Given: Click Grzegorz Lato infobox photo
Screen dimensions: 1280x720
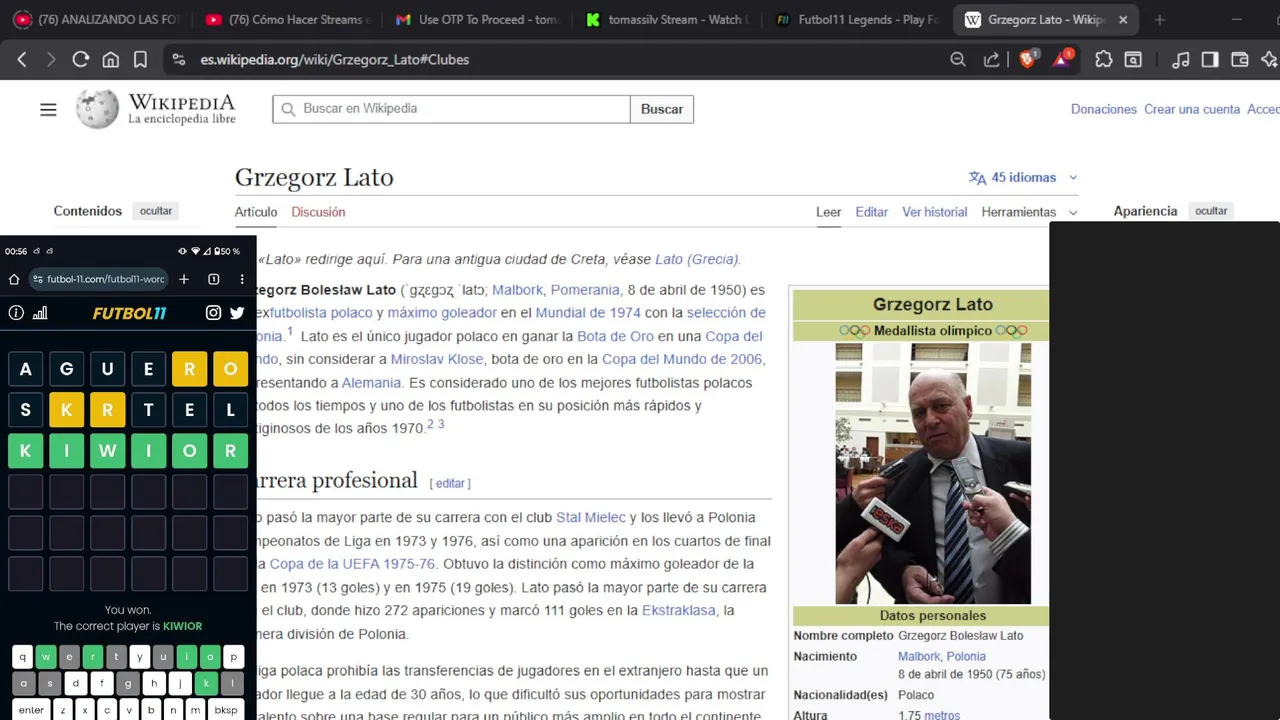Looking at the screenshot, I should point(933,474).
